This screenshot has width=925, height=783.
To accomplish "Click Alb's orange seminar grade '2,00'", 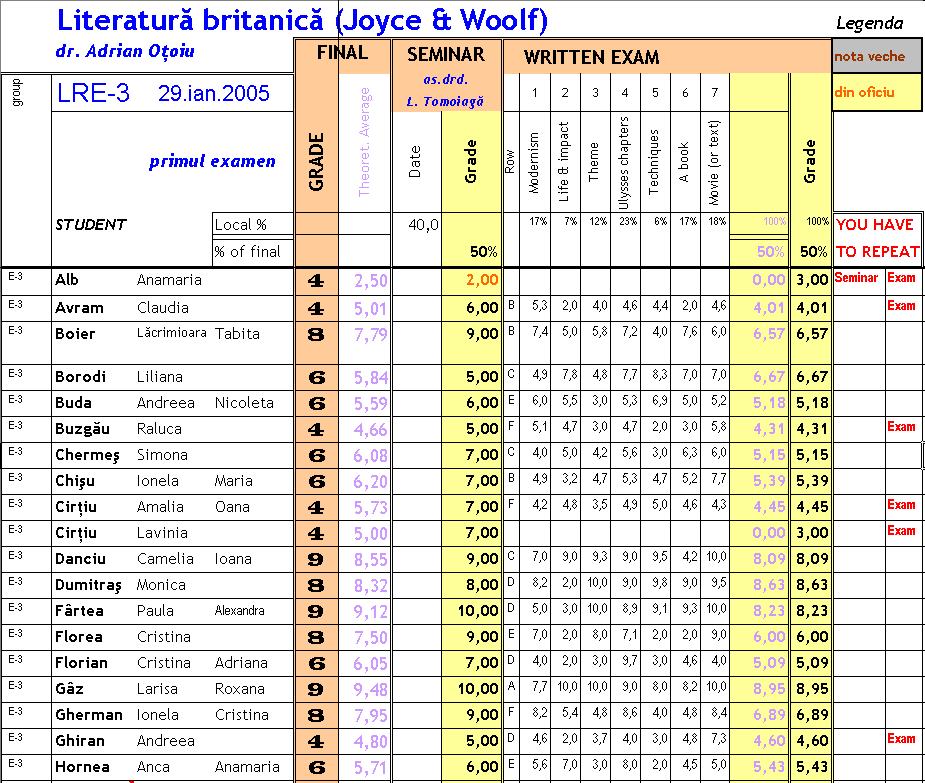I will point(482,280).
